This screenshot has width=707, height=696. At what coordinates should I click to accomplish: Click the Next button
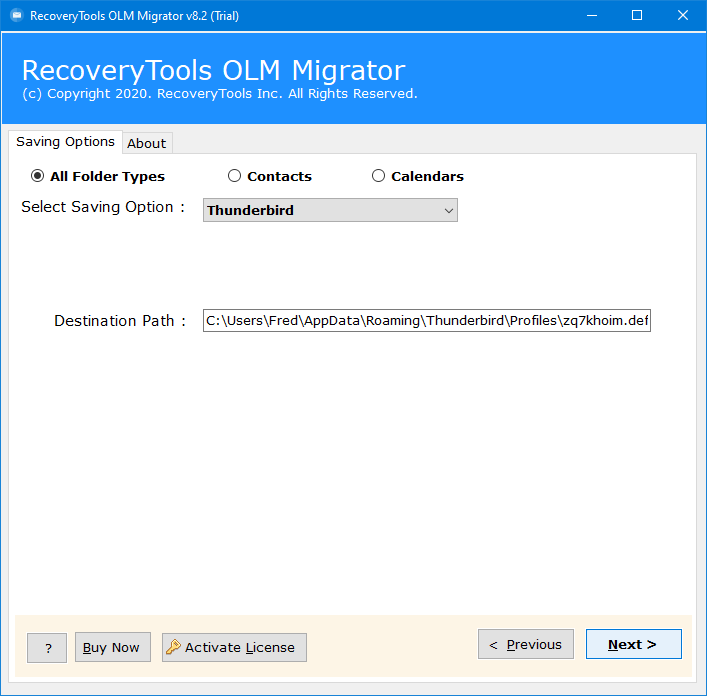(634, 644)
